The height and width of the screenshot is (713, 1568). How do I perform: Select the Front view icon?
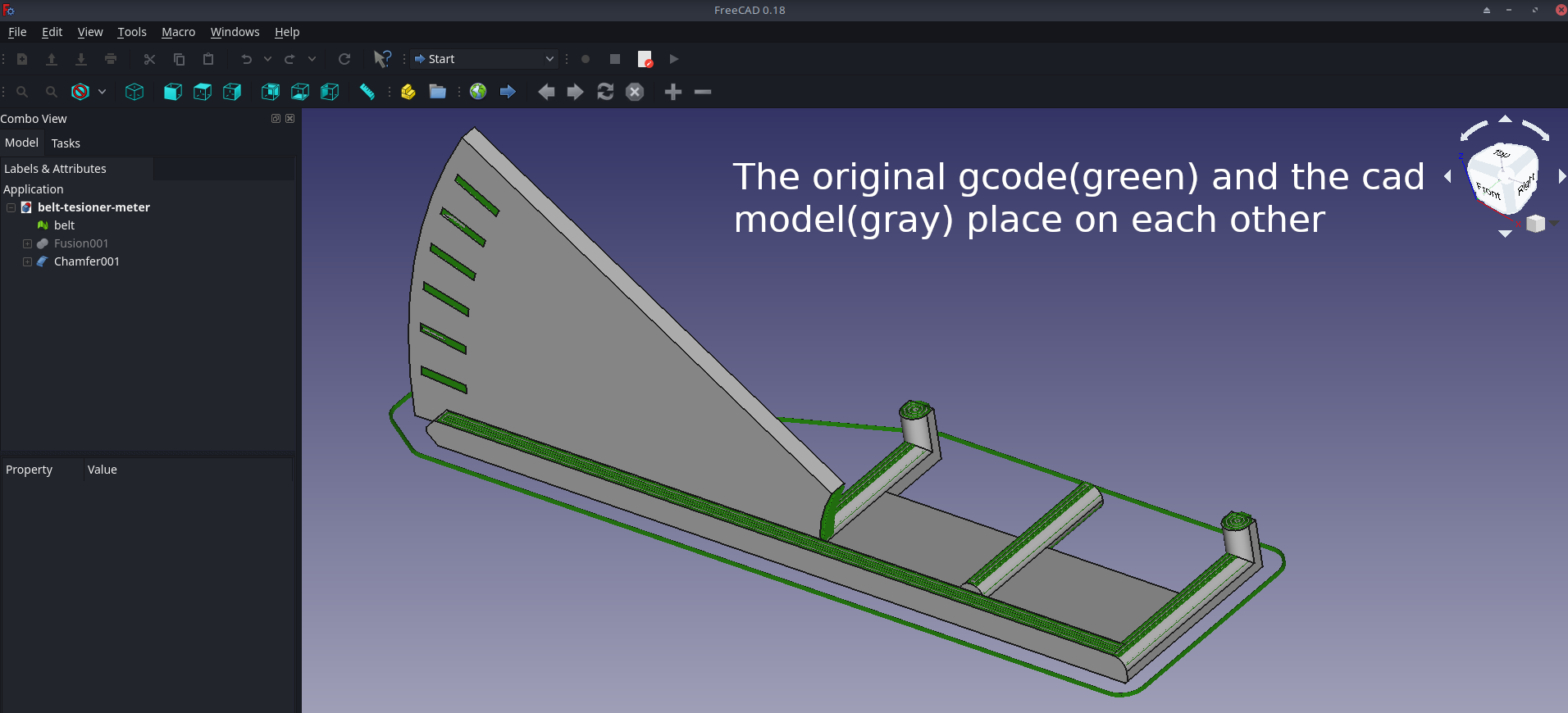(x=173, y=92)
